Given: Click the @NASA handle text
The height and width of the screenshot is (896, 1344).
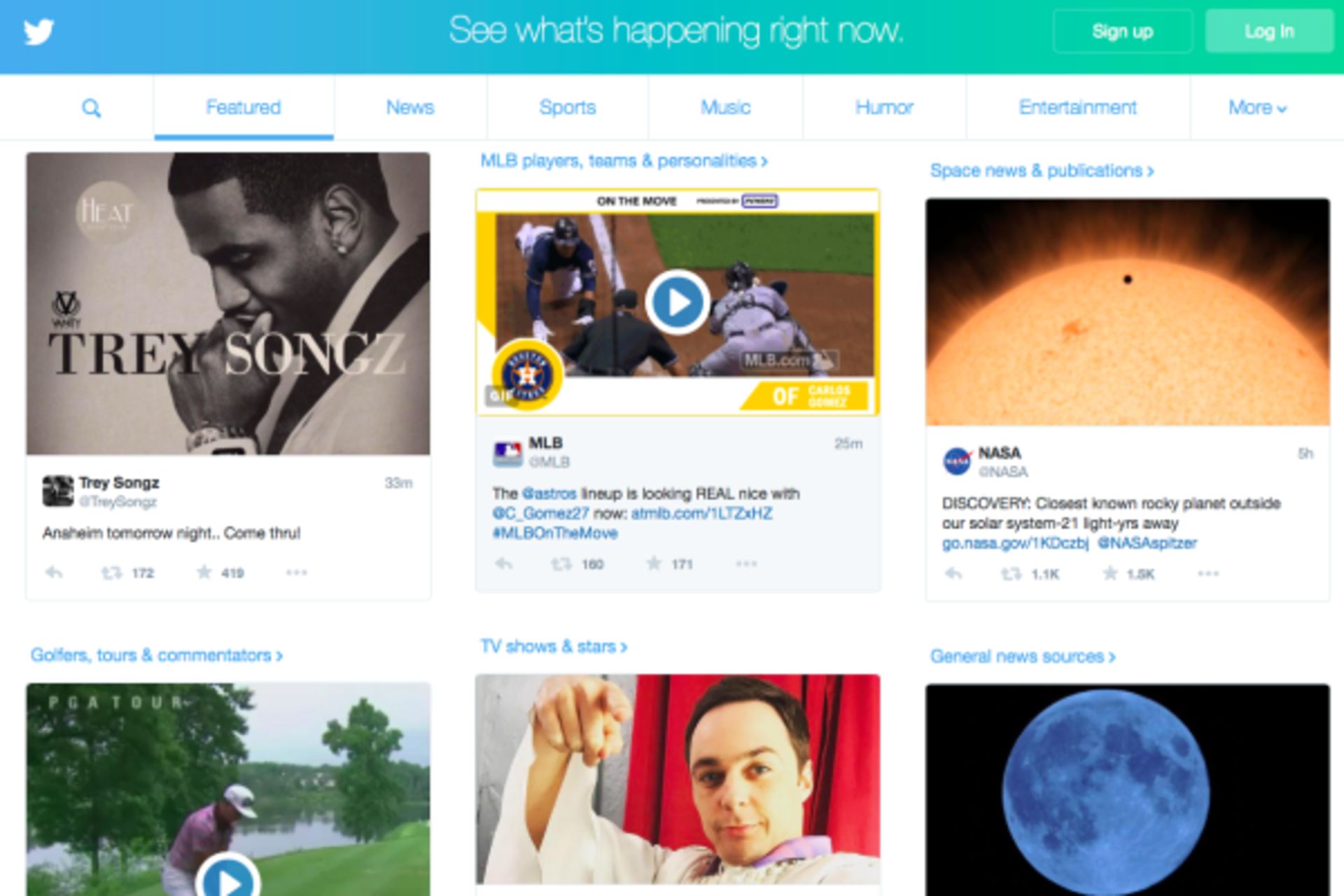Looking at the screenshot, I should (1003, 472).
